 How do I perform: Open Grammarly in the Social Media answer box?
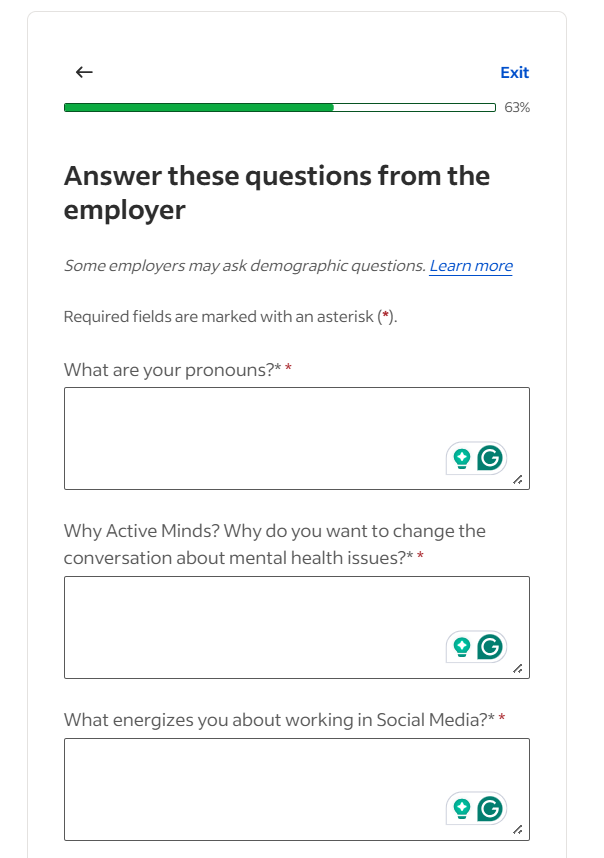click(489, 808)
